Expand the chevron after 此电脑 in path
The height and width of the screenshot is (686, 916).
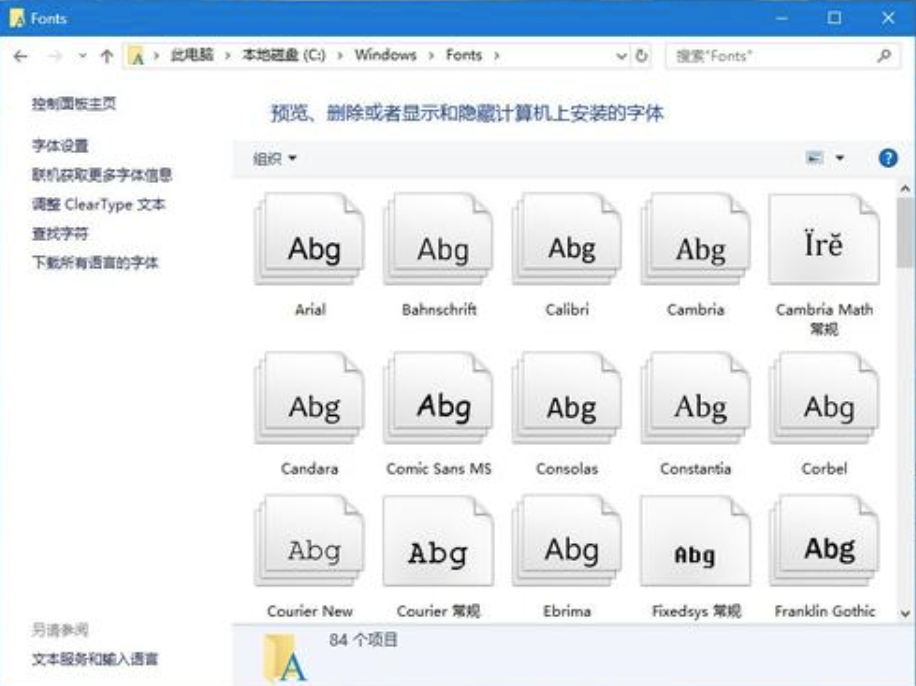(227, 56)
